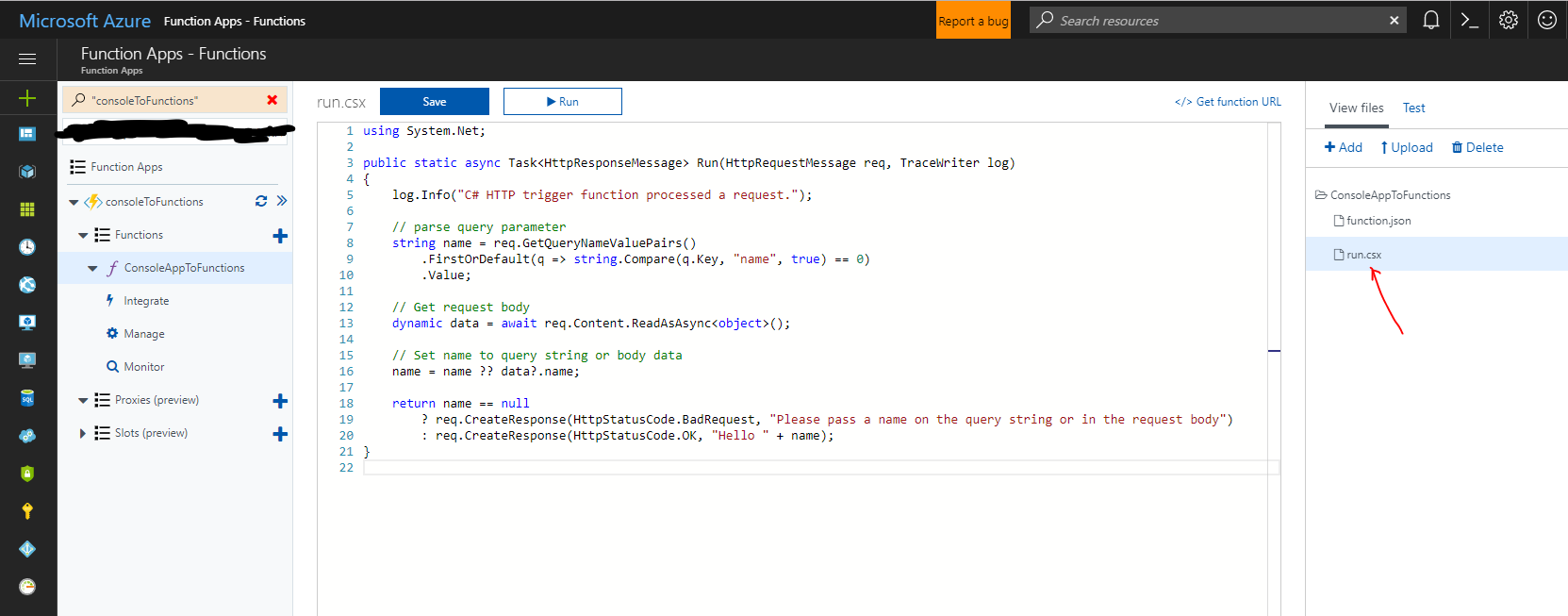
Task: Clear the consoleToFunctions filter with red X
Action: pyautogui.click(x=272, y=100)
